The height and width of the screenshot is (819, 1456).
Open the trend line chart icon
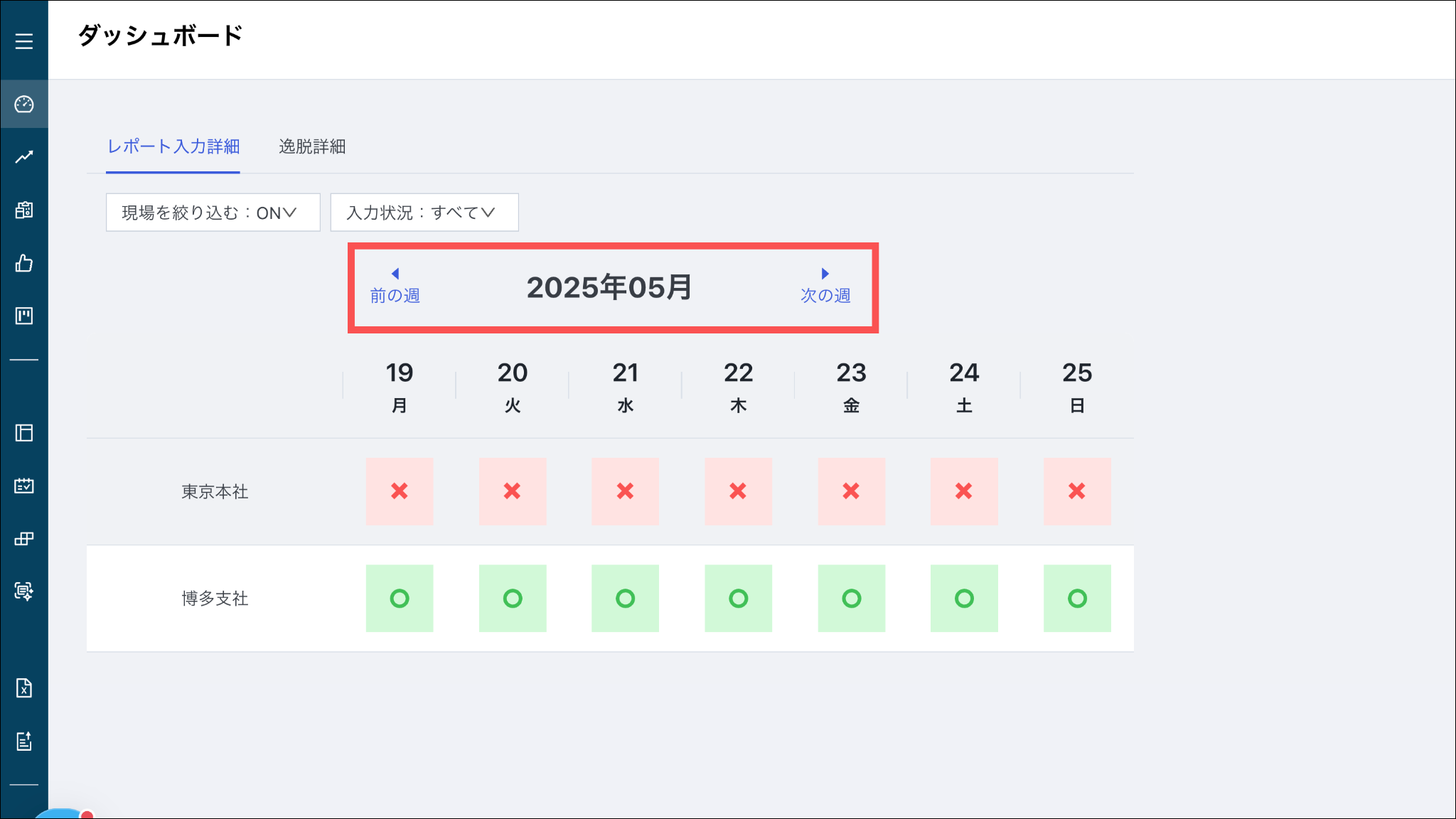(24, 157)
